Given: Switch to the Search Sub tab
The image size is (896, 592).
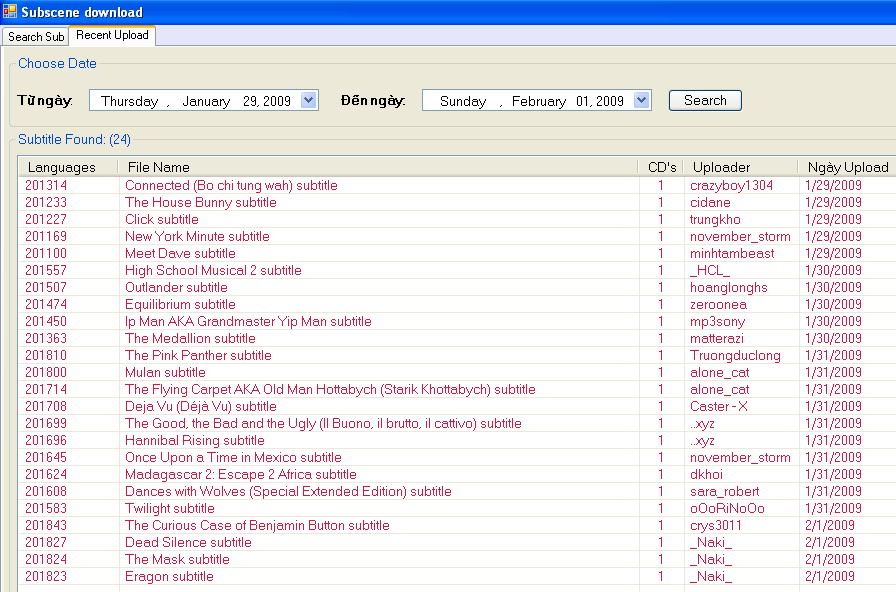Looking at the screenshot, I should pos(35,37).
